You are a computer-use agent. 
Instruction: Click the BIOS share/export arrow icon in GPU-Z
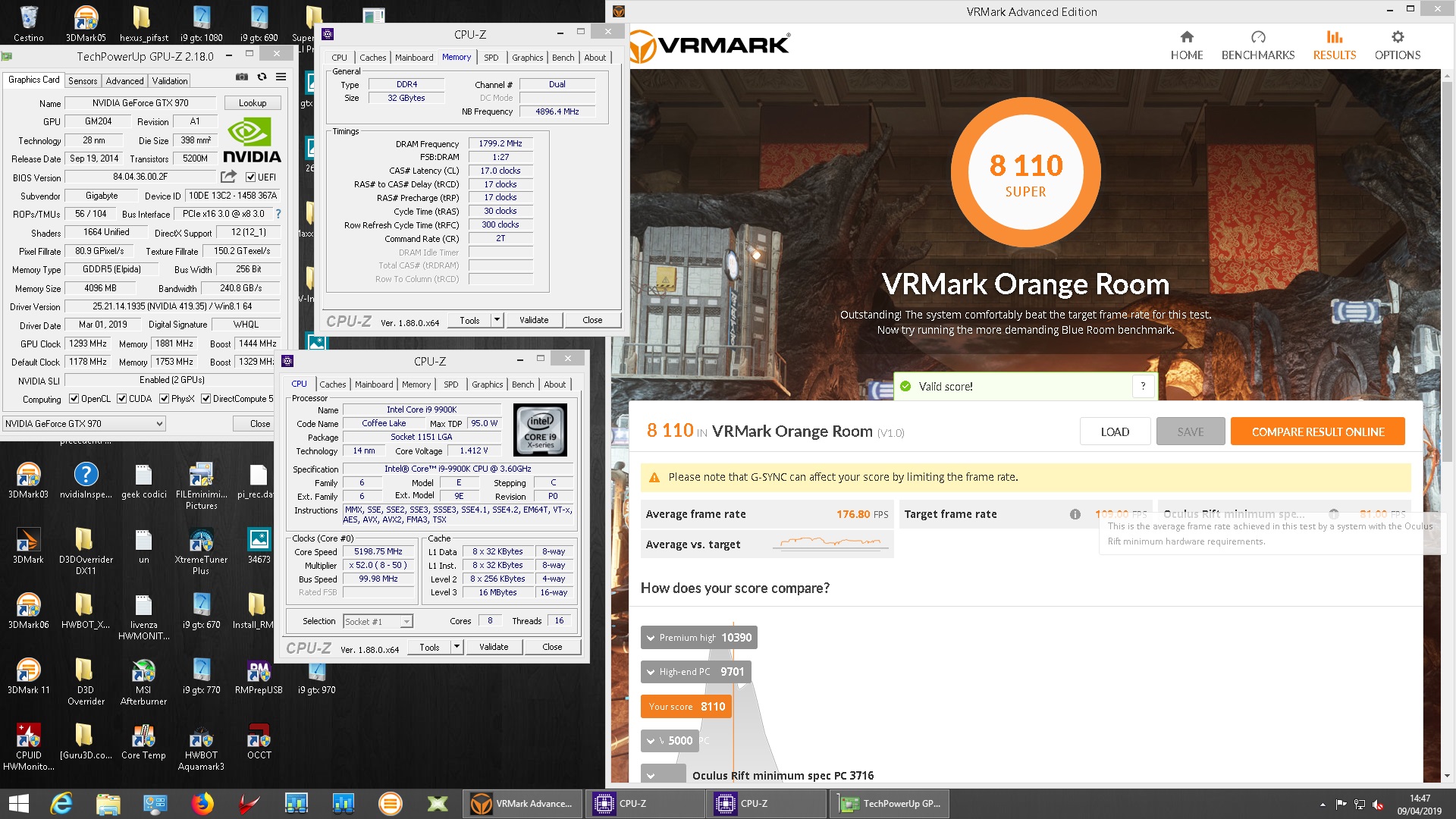pyautogui.click(x=228, y=177)
